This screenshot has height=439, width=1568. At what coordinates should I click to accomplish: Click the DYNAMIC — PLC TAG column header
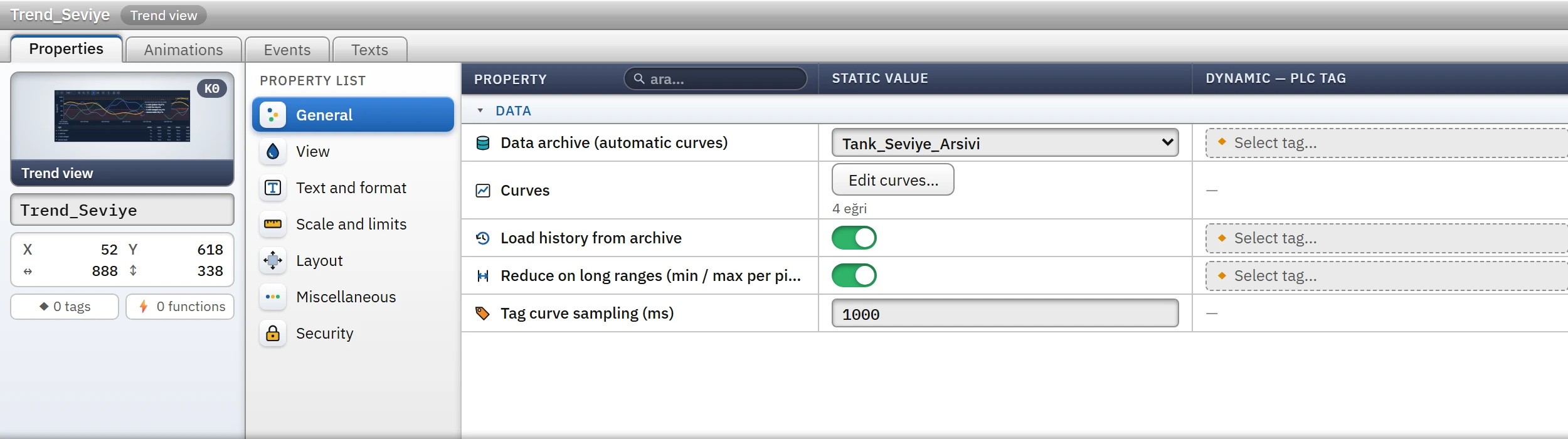click(1276, 78)
